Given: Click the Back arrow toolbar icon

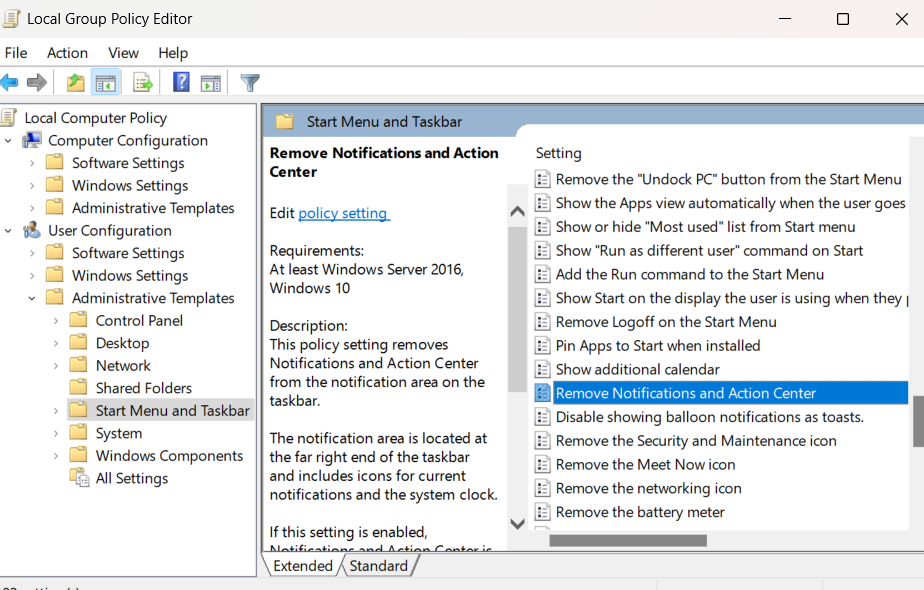Looking at the screenshot, I should 9,83.
